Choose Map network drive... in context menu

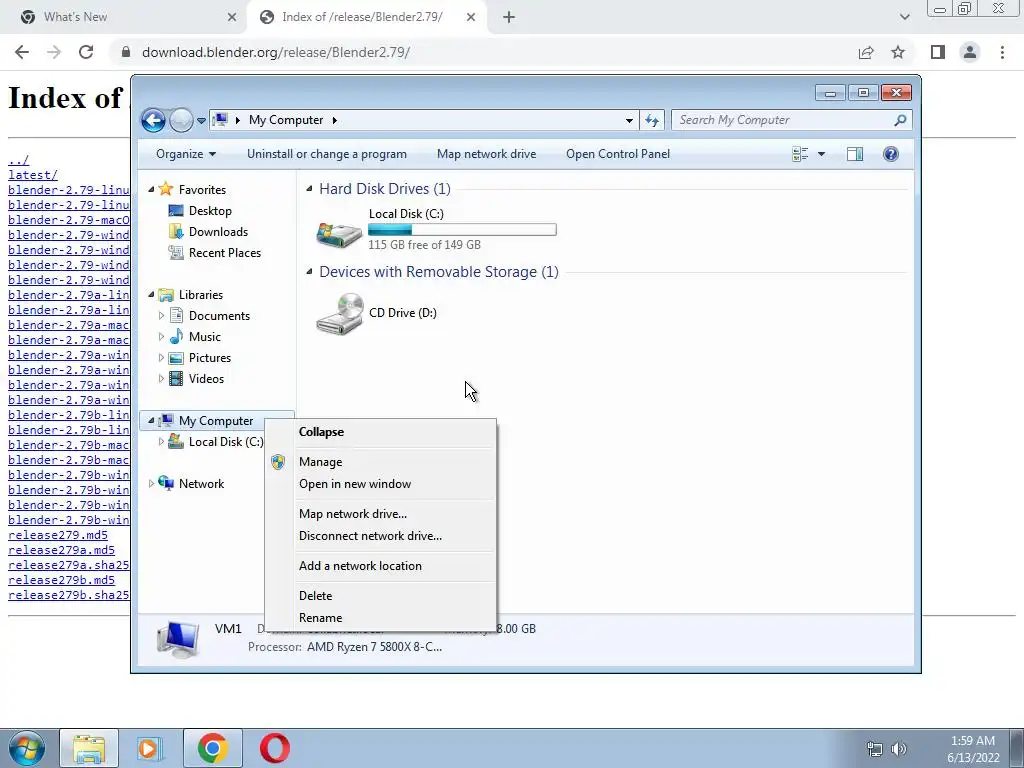point(379,514)
